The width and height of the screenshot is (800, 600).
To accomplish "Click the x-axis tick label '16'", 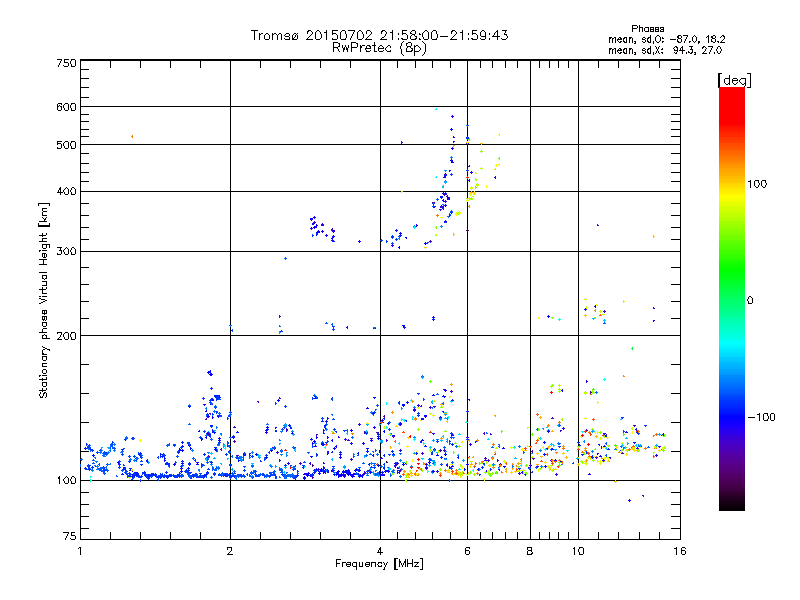I will (x=680, y=551).
